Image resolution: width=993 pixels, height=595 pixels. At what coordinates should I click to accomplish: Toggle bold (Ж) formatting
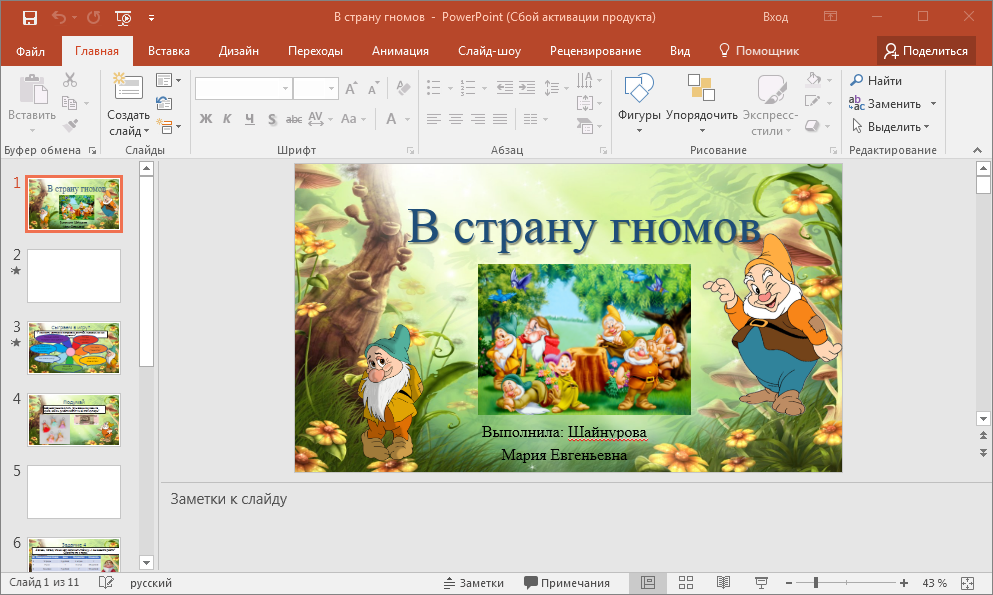[x=206, y=118]
